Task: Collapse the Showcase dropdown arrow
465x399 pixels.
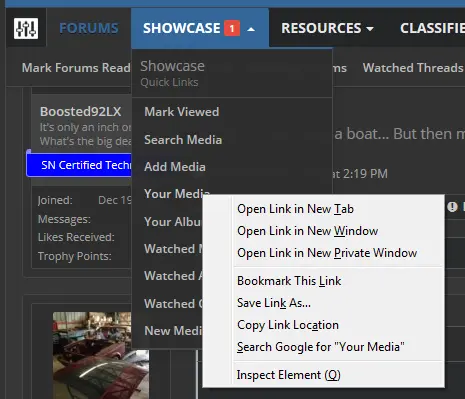Action: (x=251, y=29)
